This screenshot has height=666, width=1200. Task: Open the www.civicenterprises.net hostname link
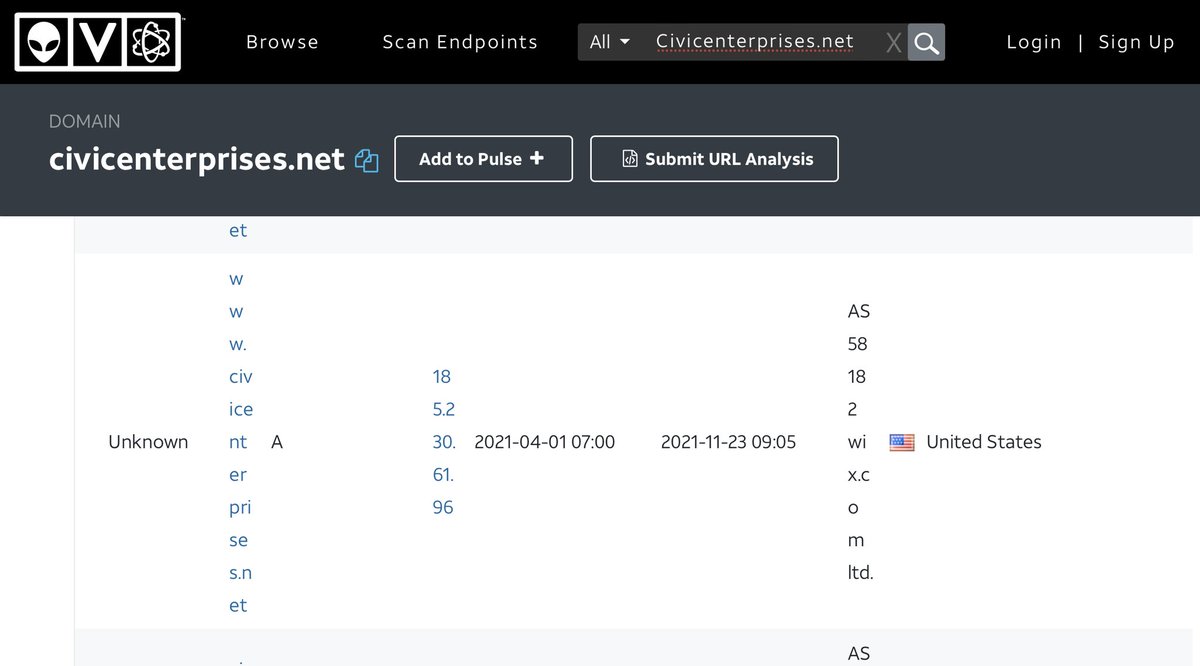click(239, 442)
